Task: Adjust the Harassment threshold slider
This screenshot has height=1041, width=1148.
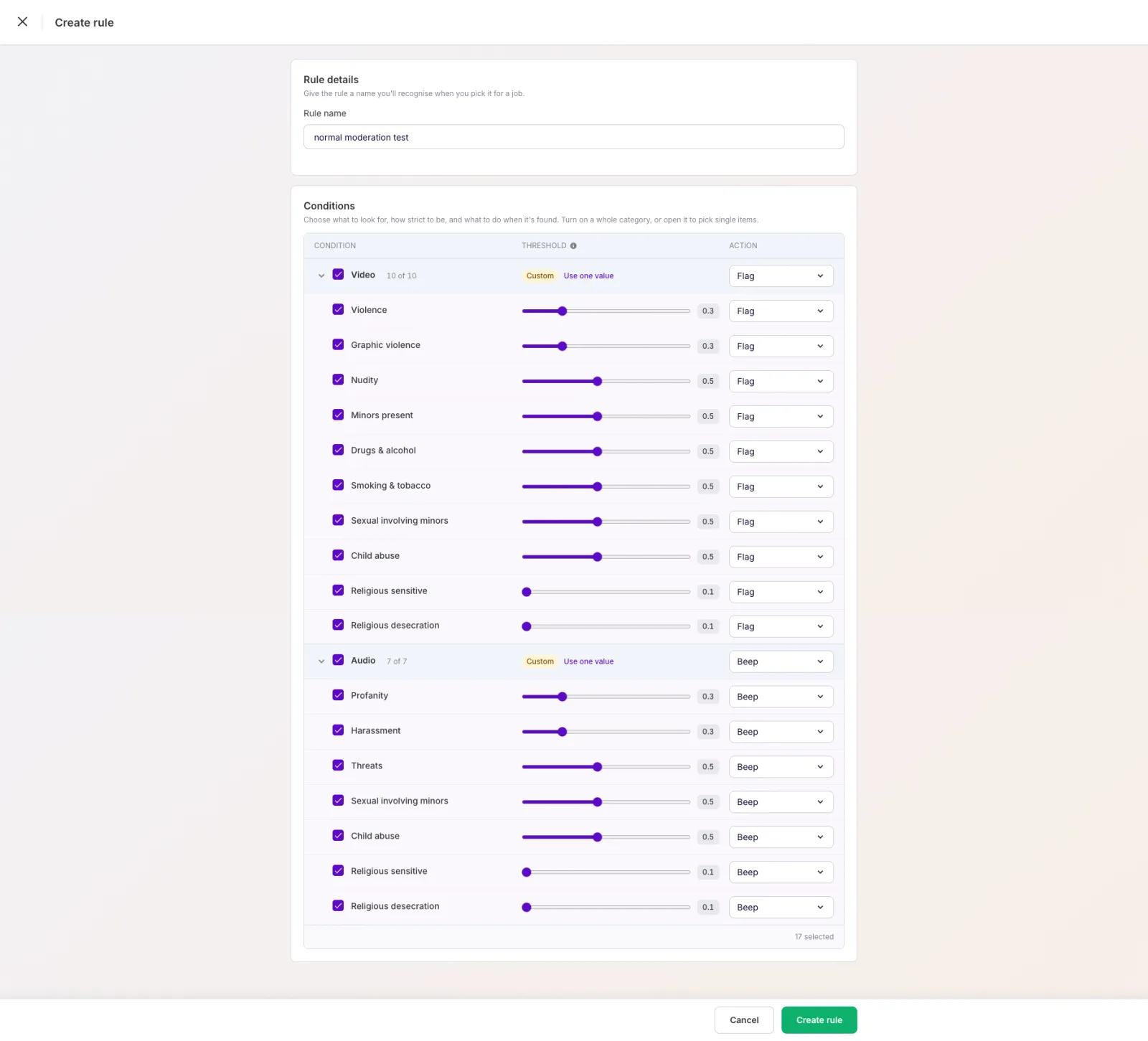Action: pyautogui.click(x=606, y=733)
